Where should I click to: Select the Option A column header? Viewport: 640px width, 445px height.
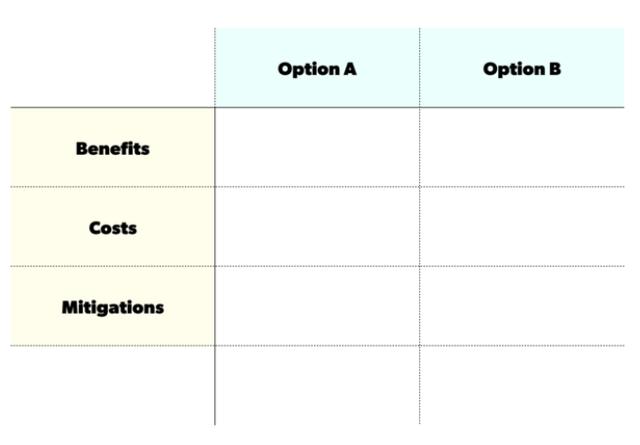317,68
